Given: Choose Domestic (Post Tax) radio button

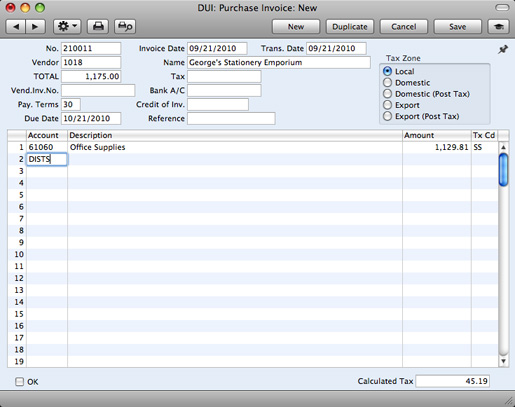Looking at the screenshot, I should (387, 94).
